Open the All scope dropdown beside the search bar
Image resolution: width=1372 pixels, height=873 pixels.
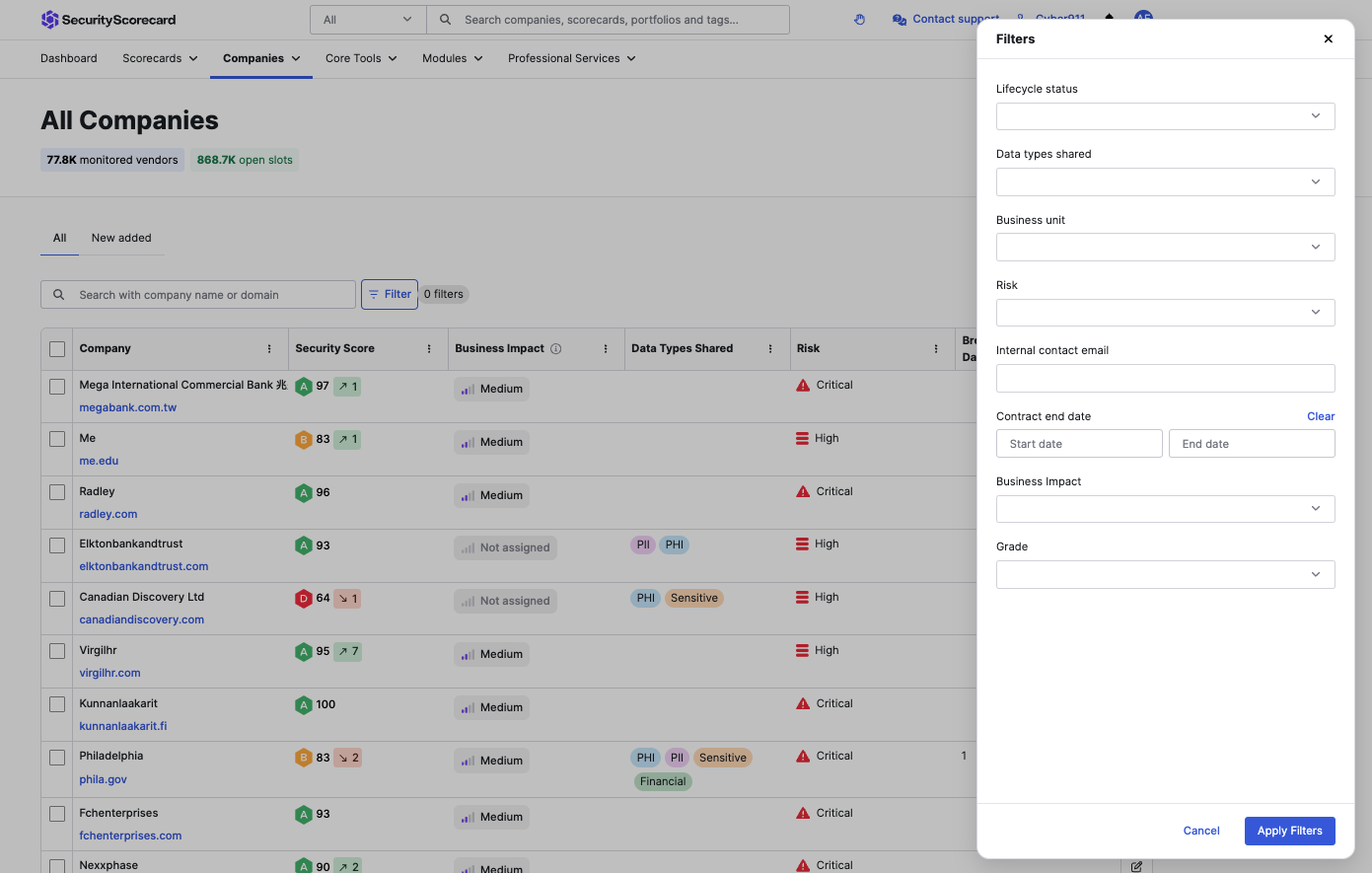pyautogui.click(x=368, y=20)
